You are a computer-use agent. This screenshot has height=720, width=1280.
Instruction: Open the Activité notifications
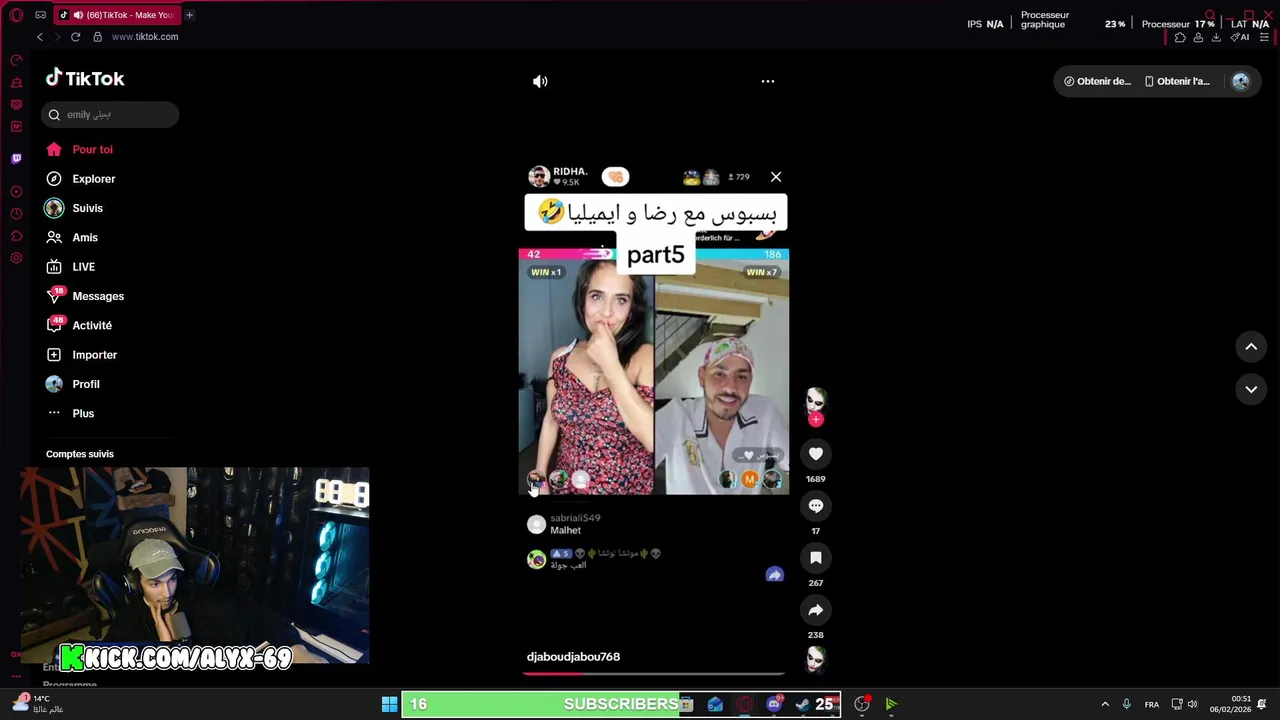click(x=80, y=326)
